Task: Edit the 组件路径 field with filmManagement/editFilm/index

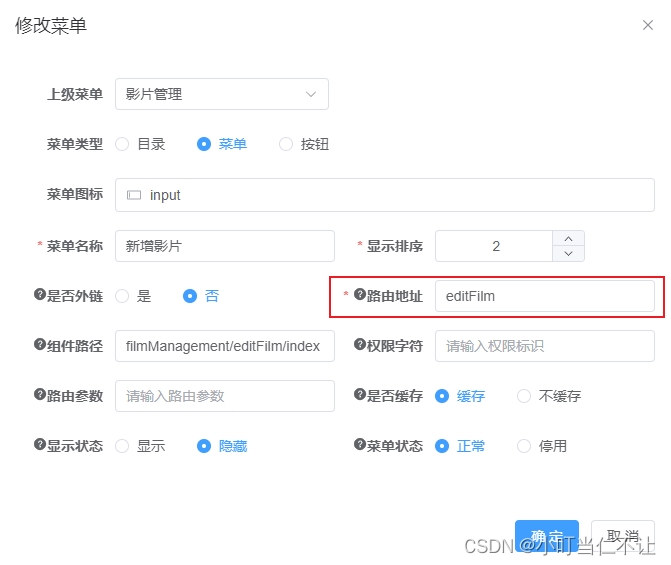Action: pyautogui.click(x=225, y=346)
